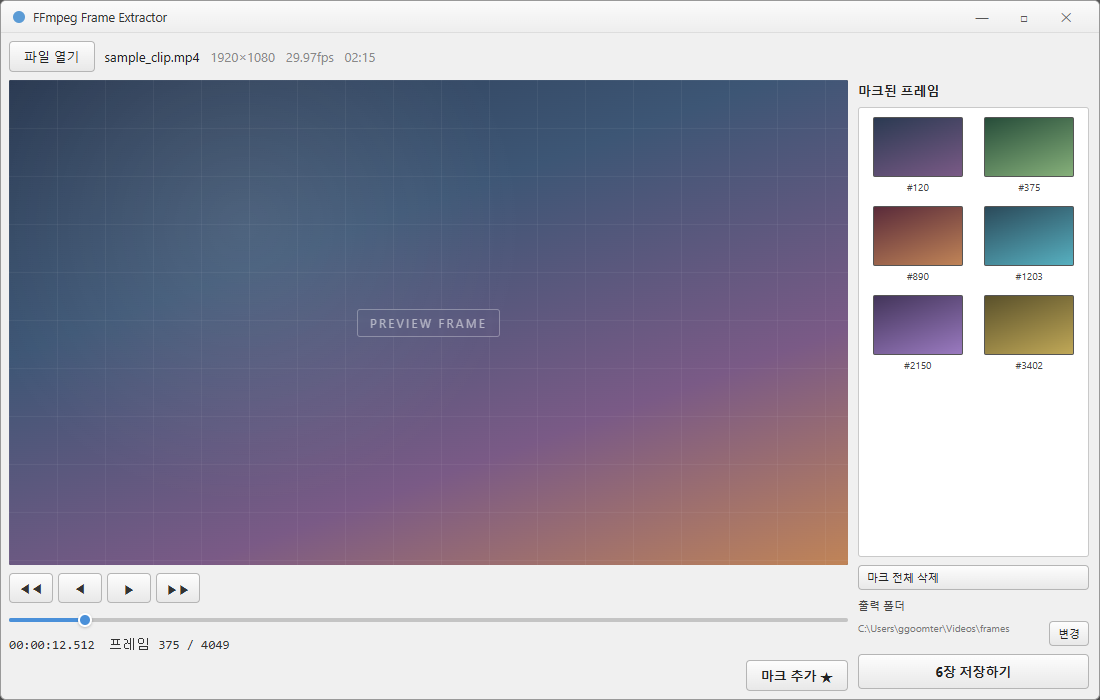Click the blue app icon in title bar

tap(19, 17)
